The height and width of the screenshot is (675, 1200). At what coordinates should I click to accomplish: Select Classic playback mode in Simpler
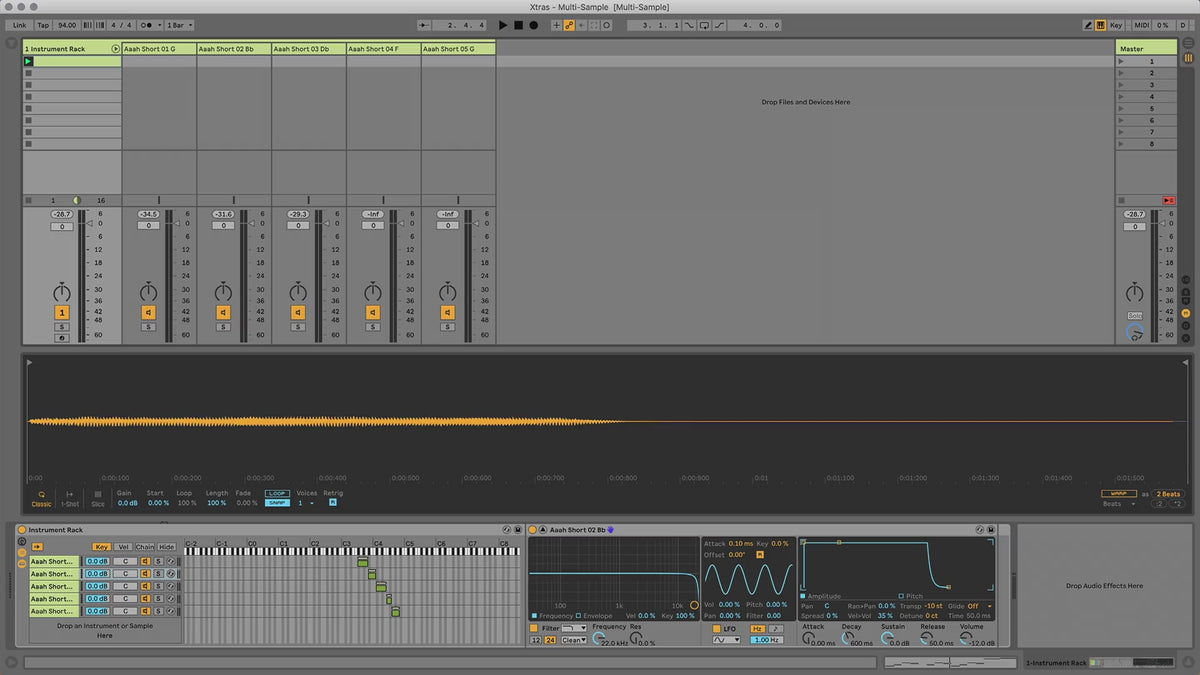41,498
